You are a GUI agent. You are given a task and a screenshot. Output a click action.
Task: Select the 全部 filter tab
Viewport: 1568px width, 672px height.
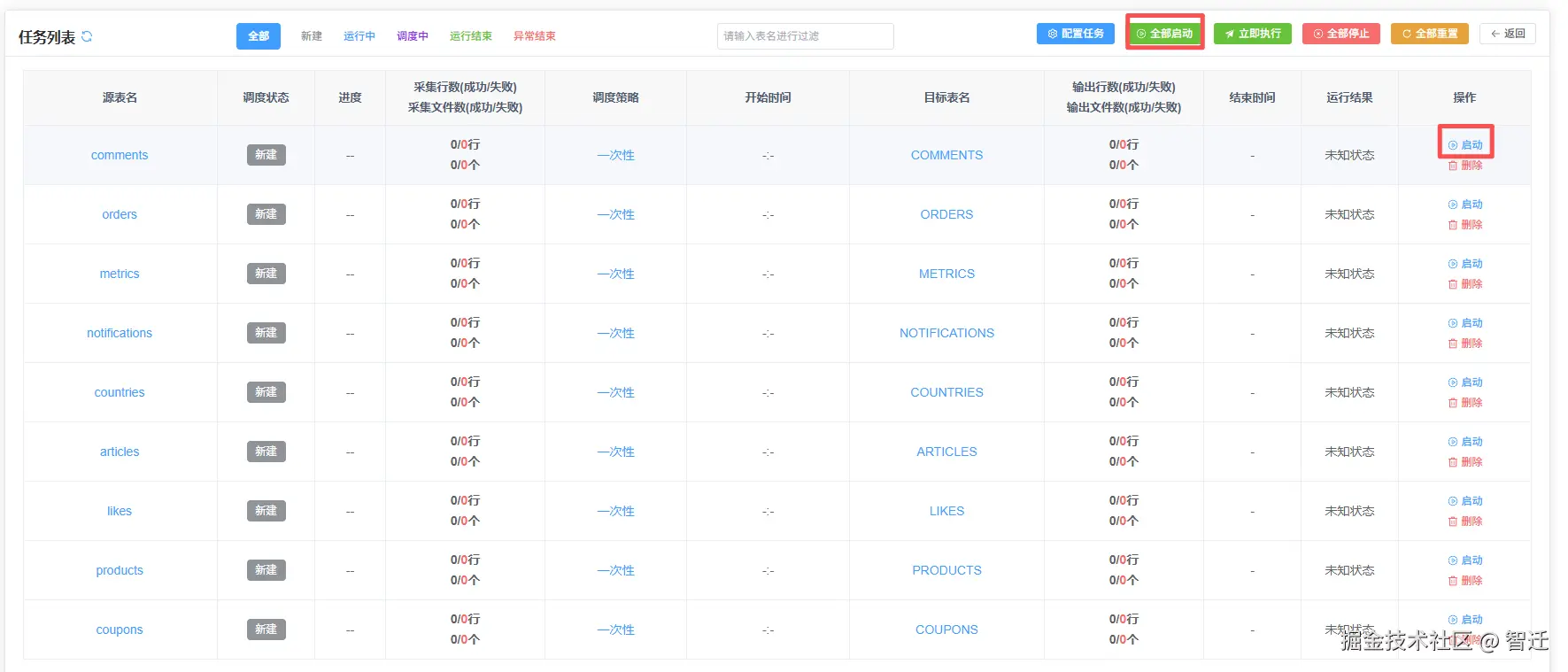click(259, 36)
